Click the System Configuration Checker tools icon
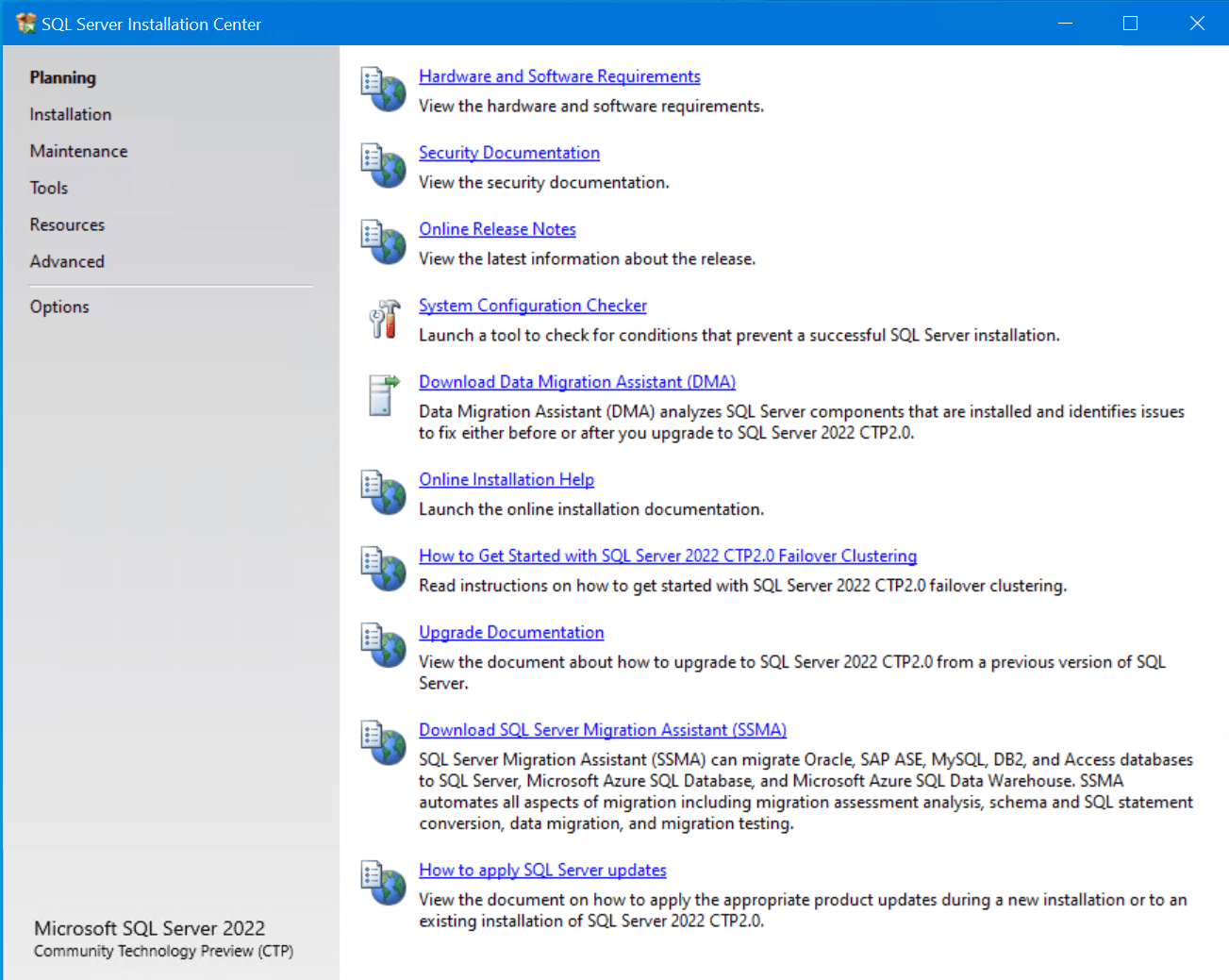Screen dimensions: 1229x980 coord(383,319)
